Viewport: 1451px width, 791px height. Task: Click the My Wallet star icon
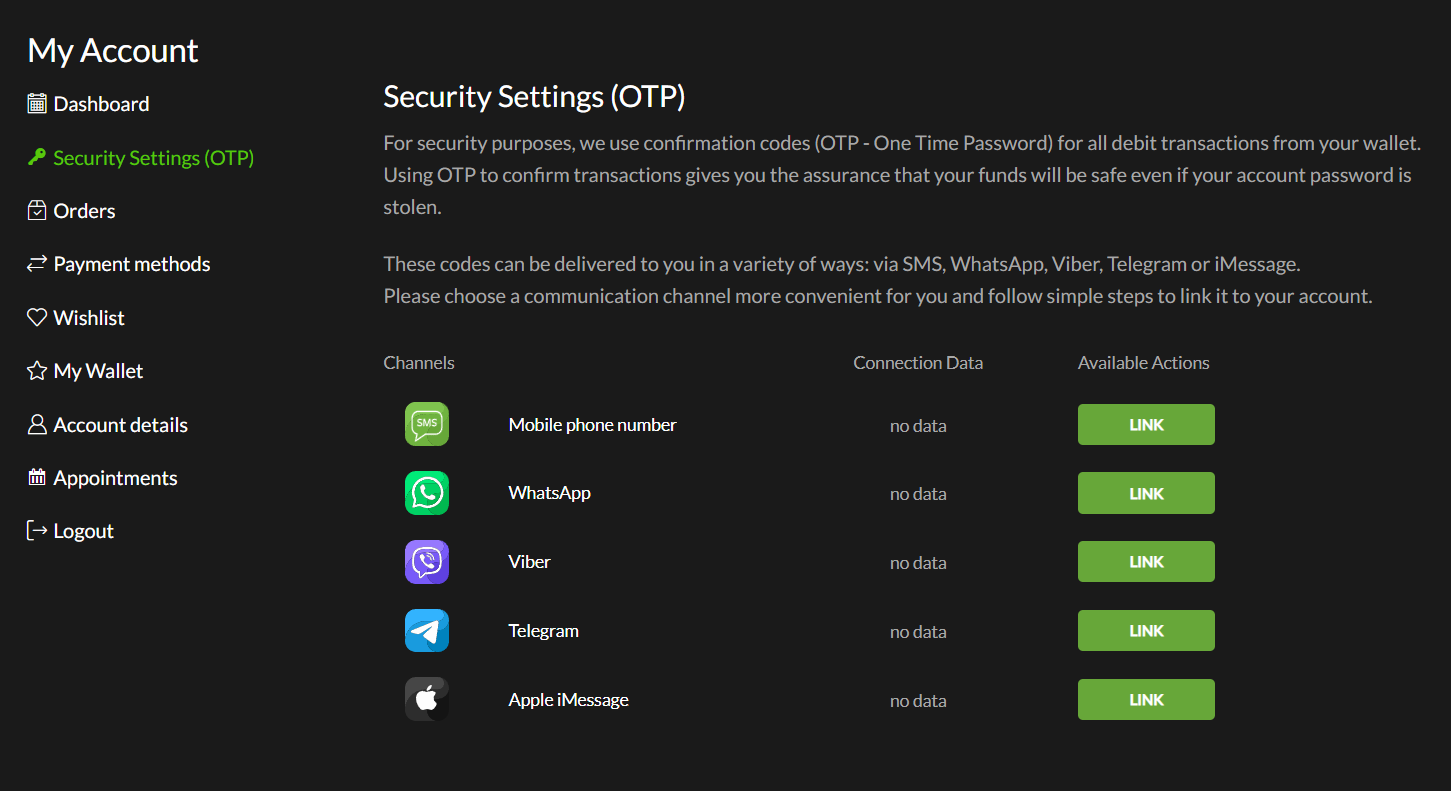[37, 371]
